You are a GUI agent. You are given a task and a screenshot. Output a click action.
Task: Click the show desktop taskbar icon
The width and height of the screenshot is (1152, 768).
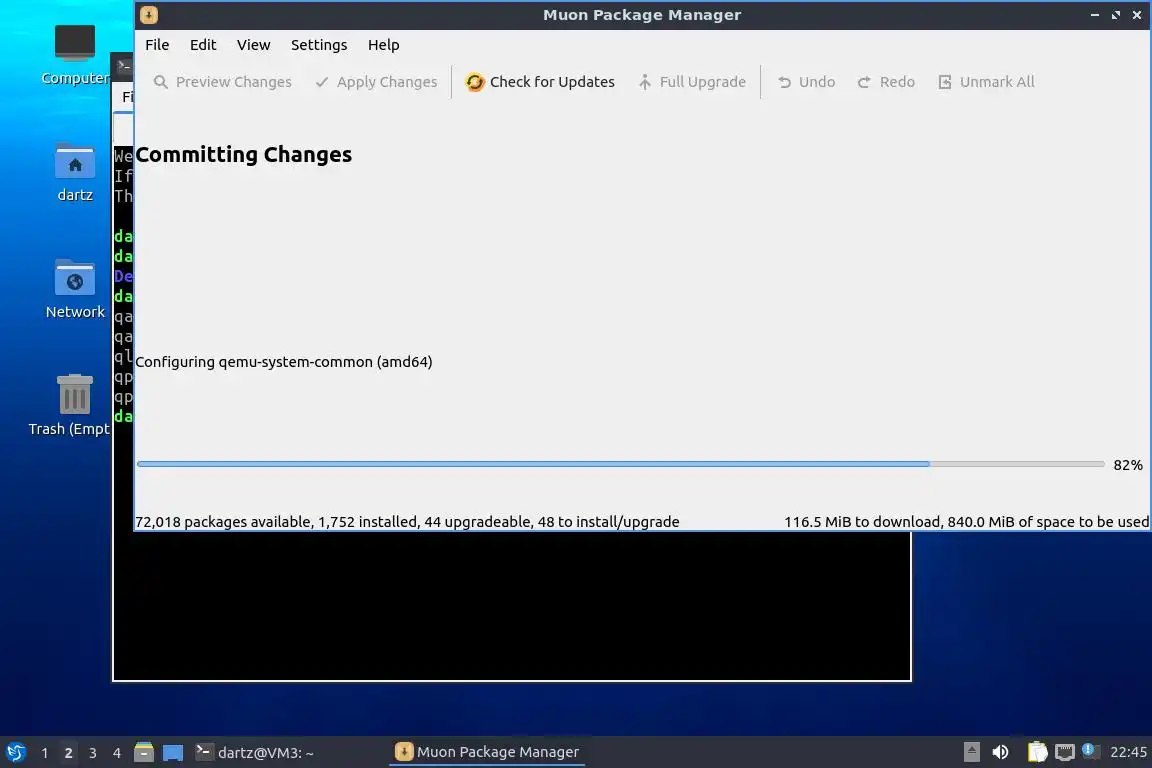[x=173, y=753]
